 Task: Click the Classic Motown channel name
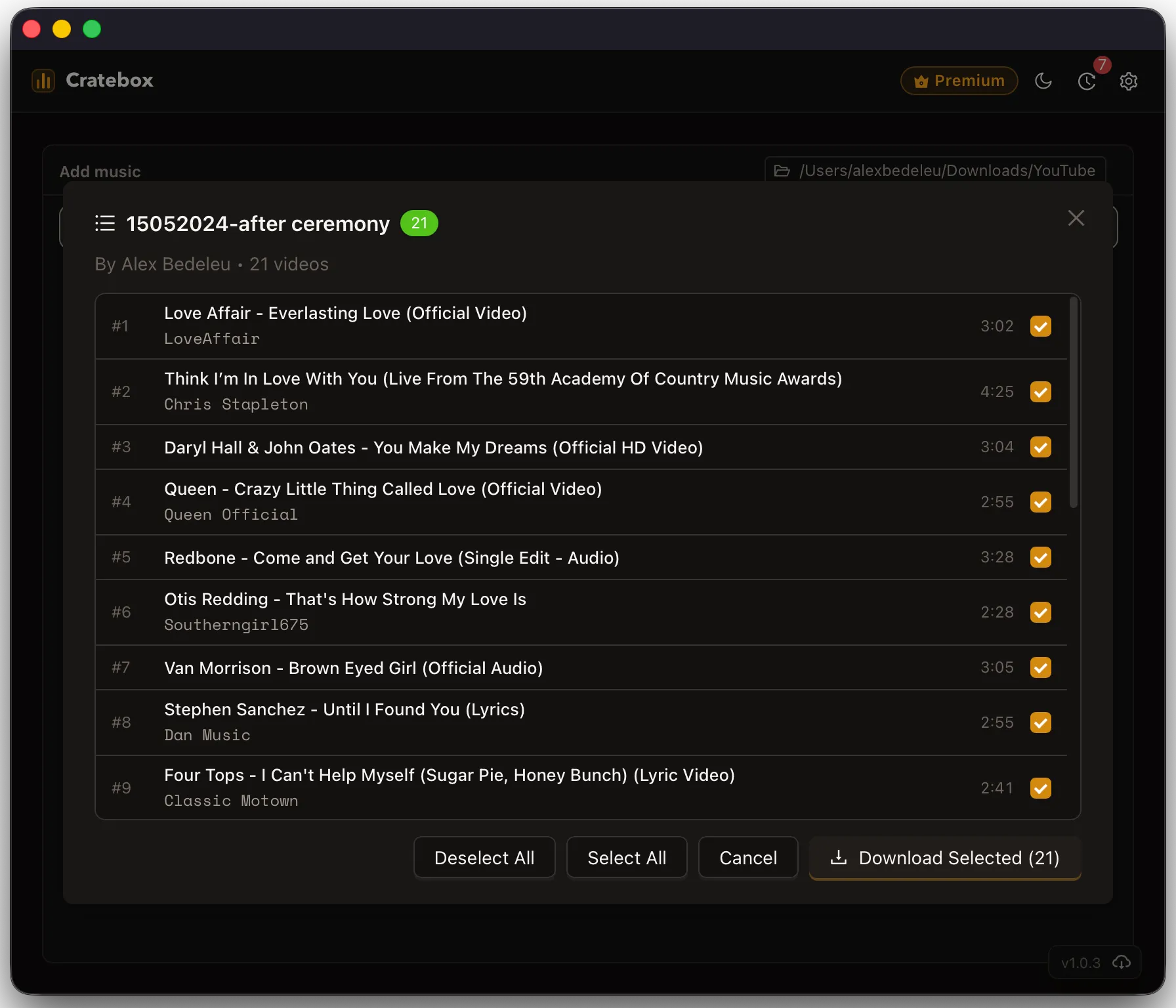point(231,801)
